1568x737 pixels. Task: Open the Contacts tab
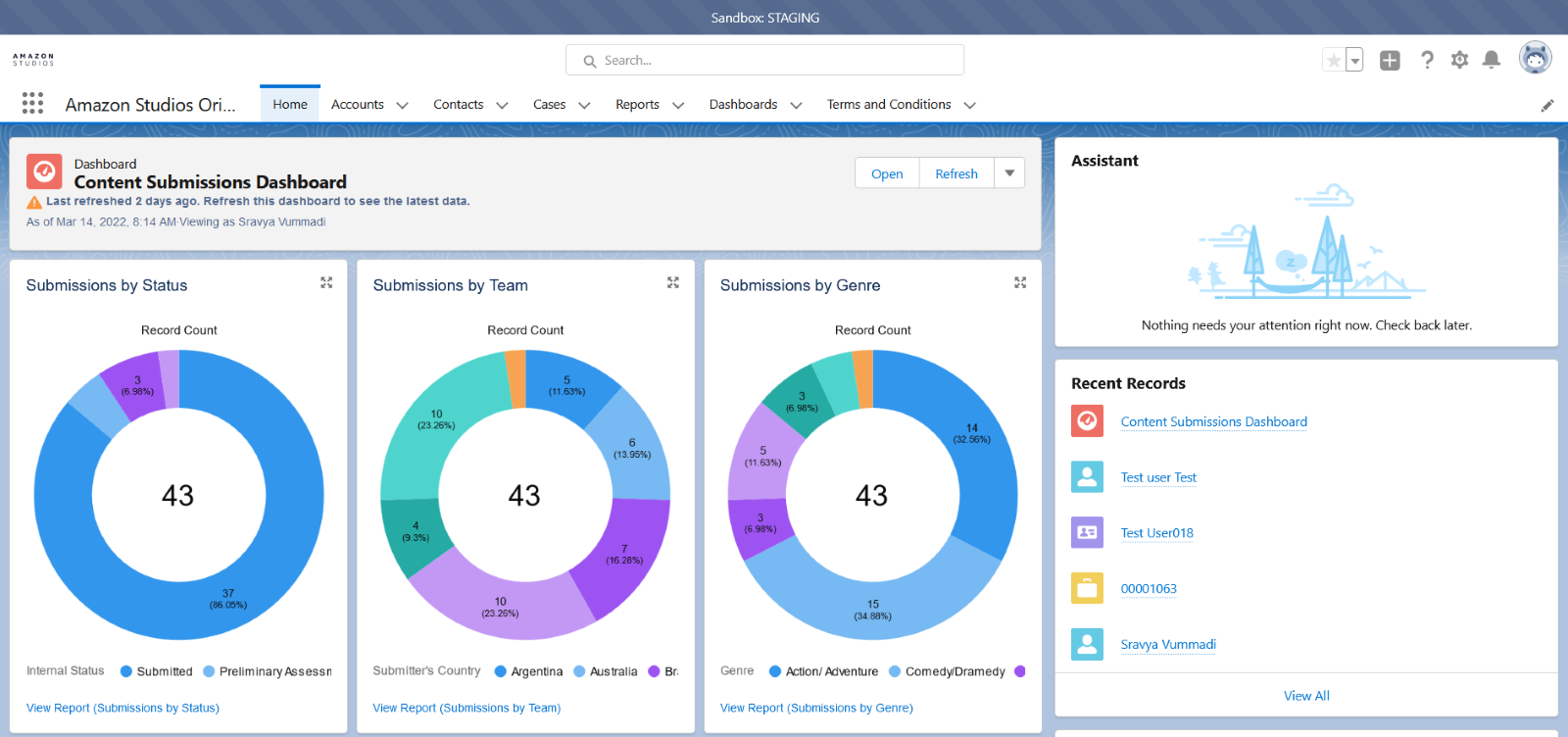[x=459, y=104]
